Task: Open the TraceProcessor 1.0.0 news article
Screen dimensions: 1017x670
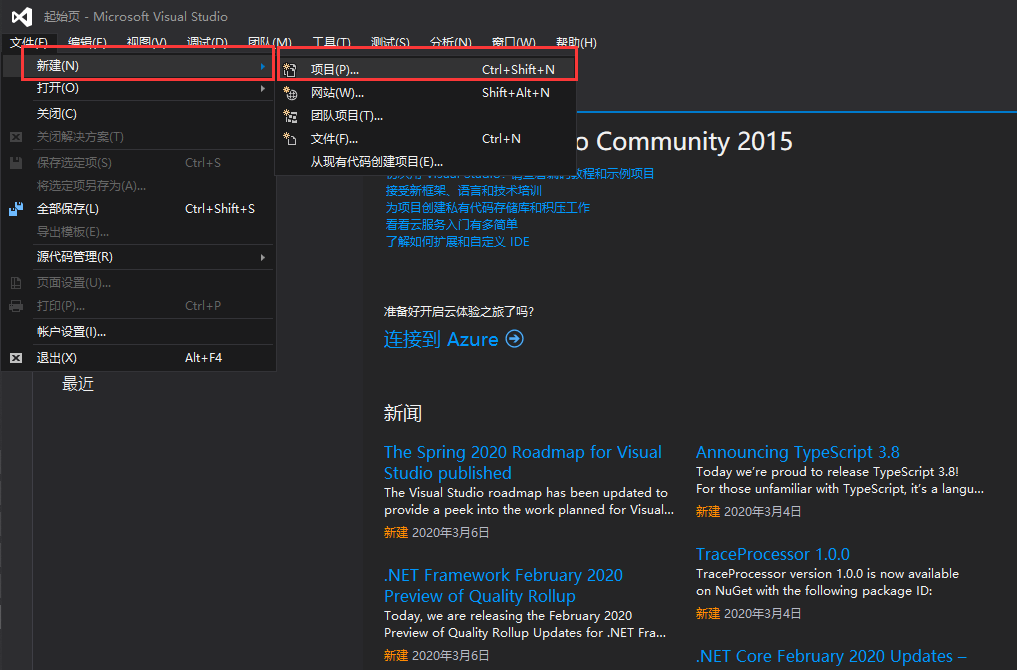Action: tap(772, 554)
